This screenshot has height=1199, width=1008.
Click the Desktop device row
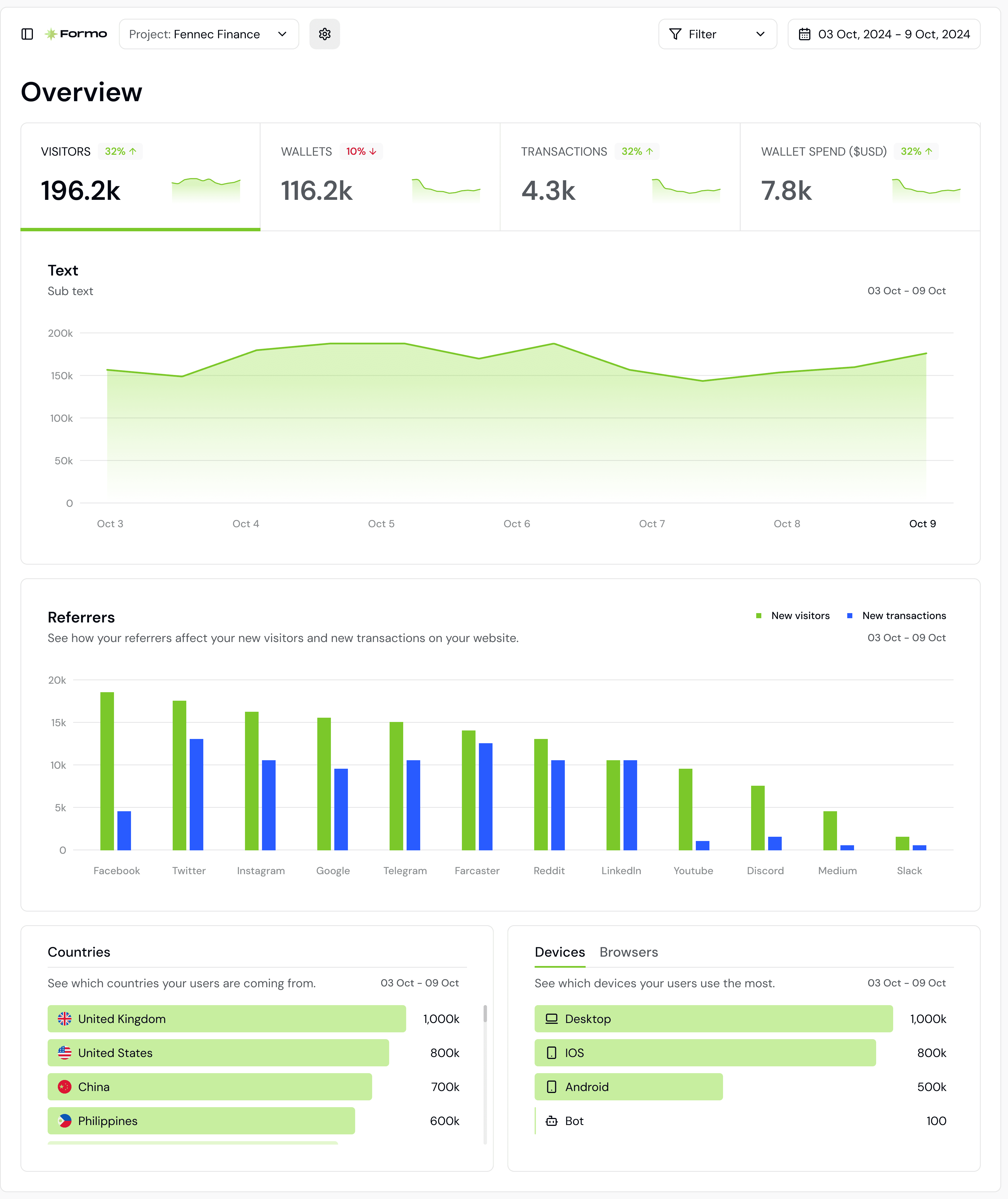click(x=740, y=1019)
